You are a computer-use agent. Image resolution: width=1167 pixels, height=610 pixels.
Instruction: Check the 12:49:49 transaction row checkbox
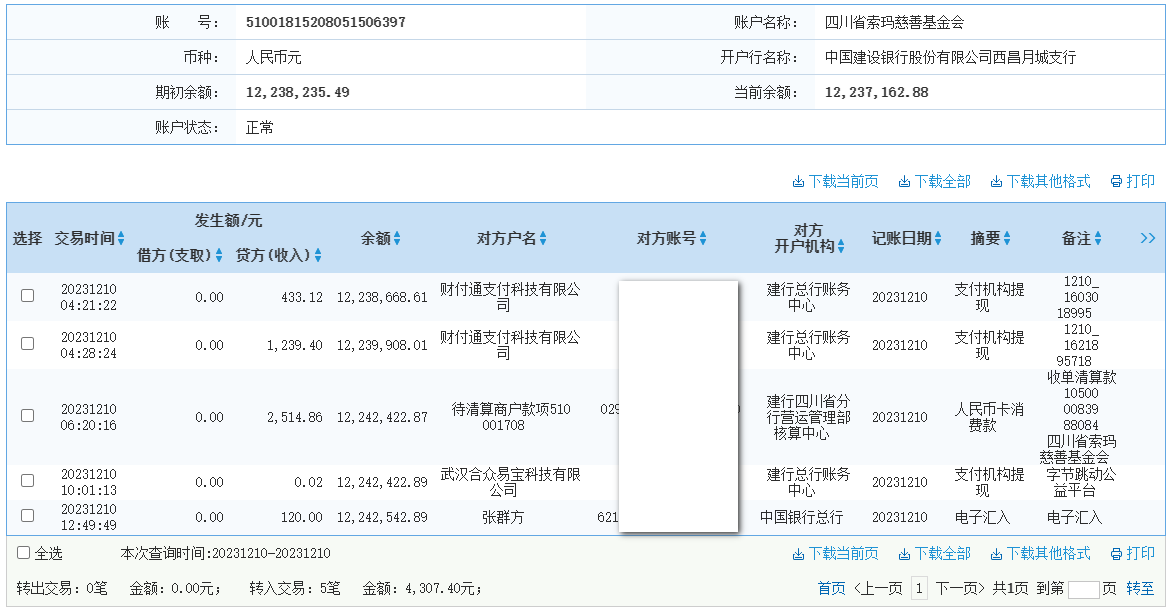point(28,515)
